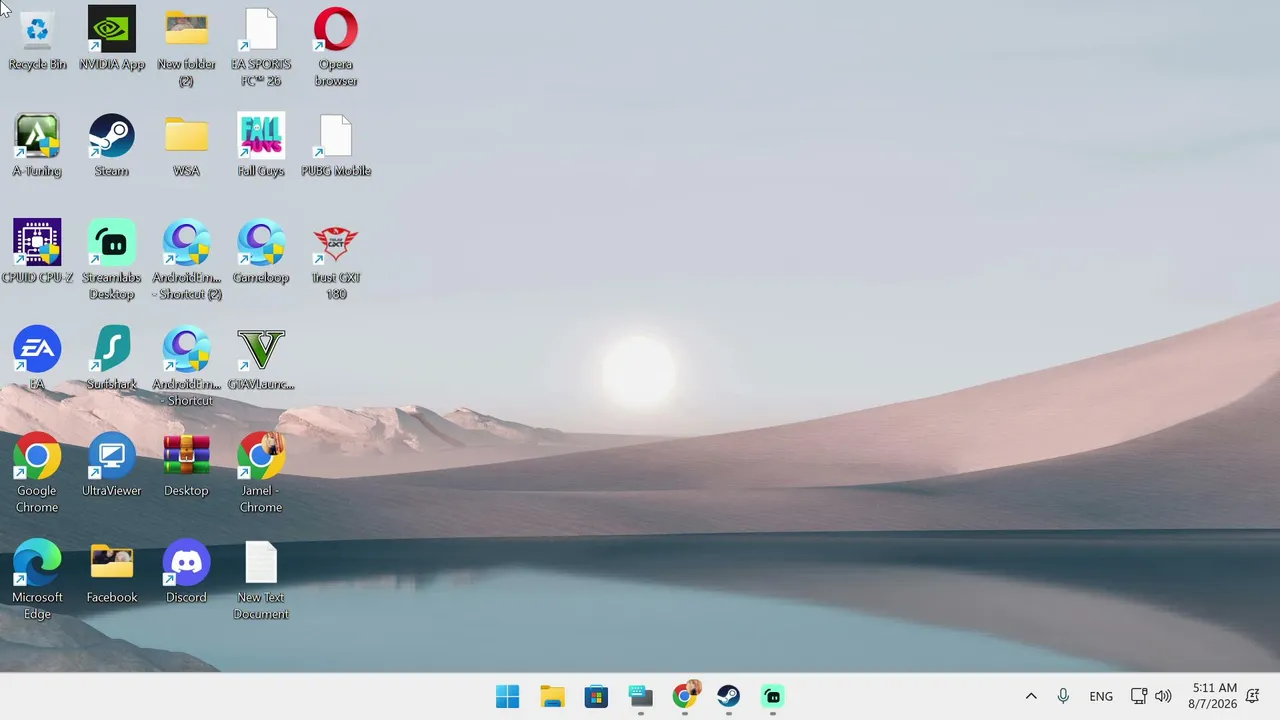Select the Streamlabs Desktop shortcut icon
Screen dimensions: 1280x720
pos(112,260)
